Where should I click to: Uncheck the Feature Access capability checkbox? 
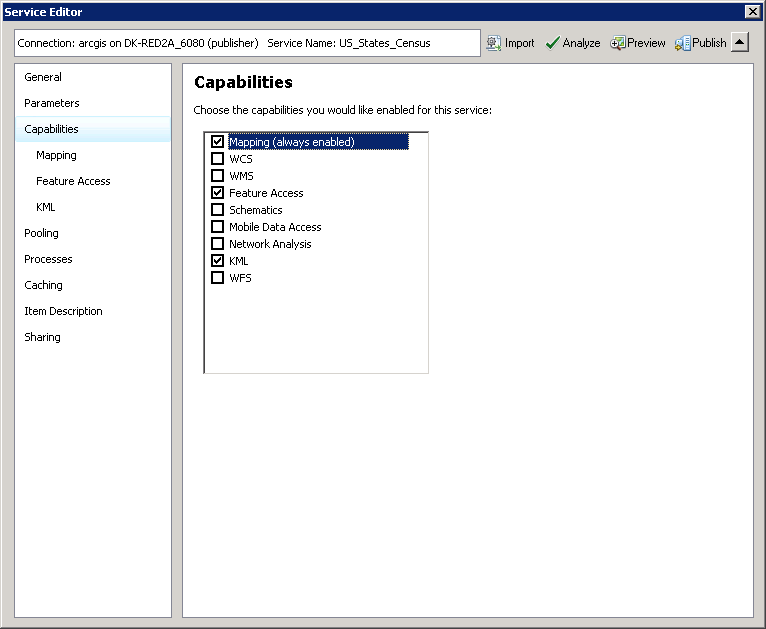tap(217, 192)
